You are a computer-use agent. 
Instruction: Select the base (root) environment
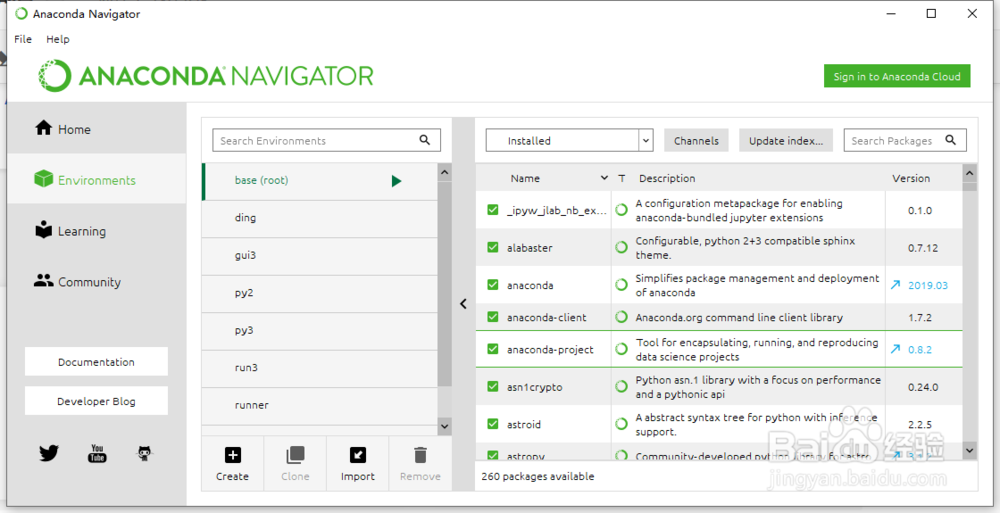(x=320, y=181)
